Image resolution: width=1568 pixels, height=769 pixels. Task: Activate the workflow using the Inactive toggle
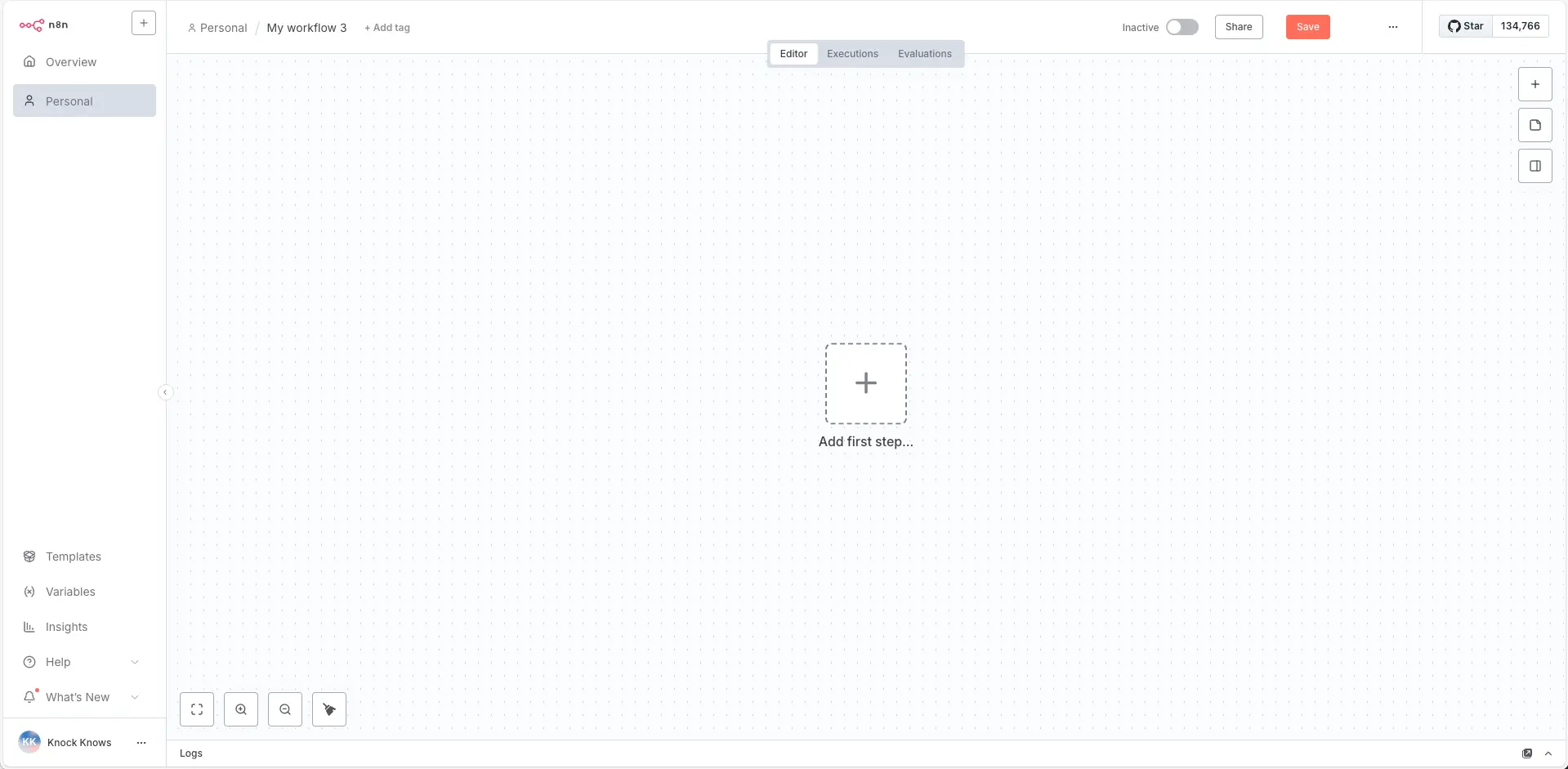(1182, 26)
